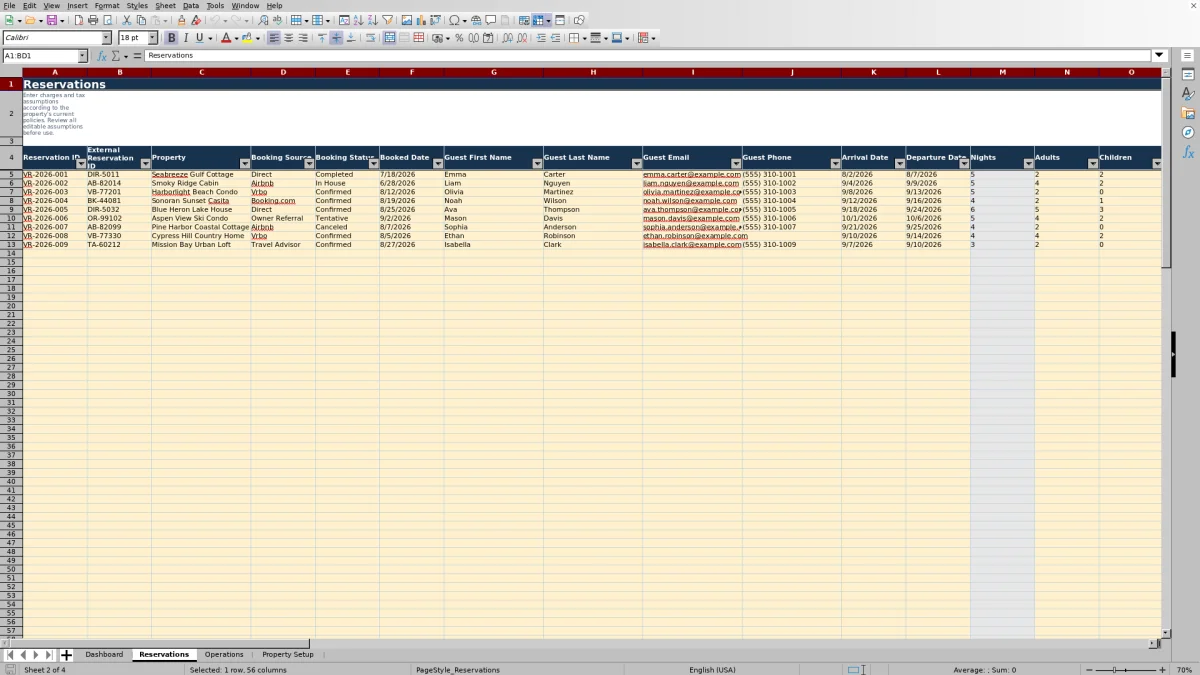Switch to the Operations sheet tab
The width and height of the screenshot is (1200, 675).
(224, 655)
